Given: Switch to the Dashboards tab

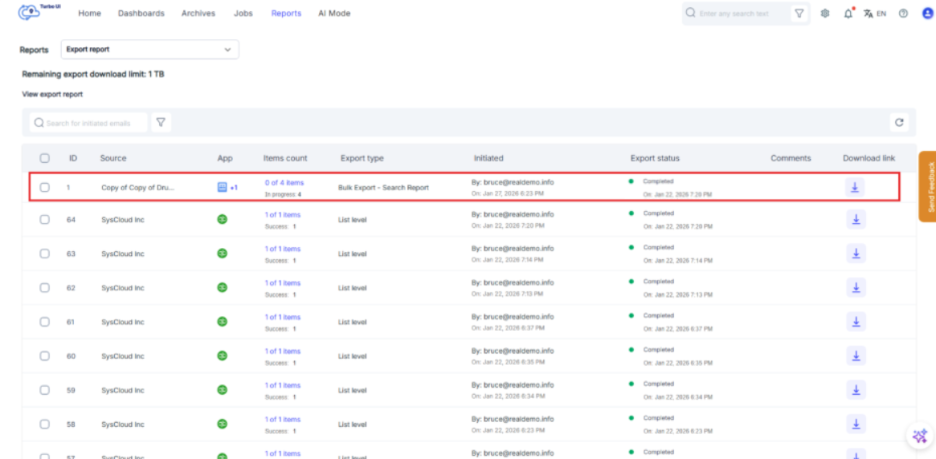Looking at the screenshot, I should pyautogui.click(x=141, y=14).
